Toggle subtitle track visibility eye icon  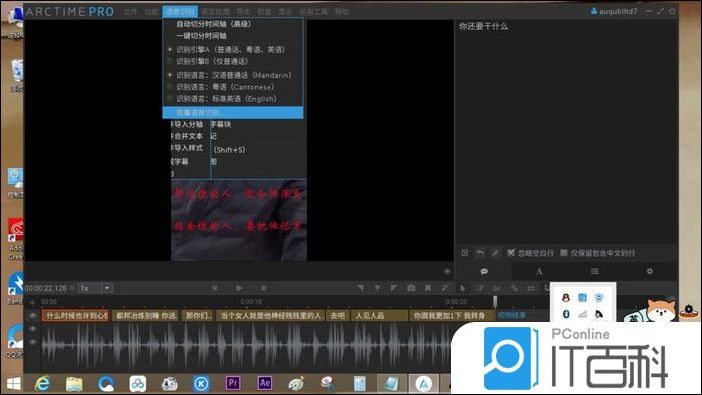pyautogui.click(x=33, y=316)
